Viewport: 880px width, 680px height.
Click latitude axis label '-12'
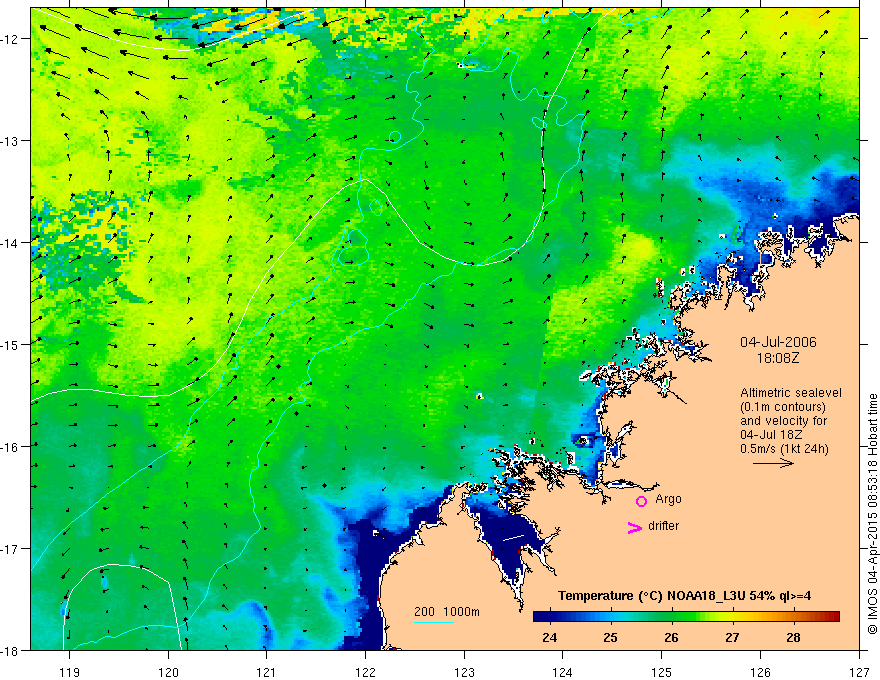click(11, 39)
